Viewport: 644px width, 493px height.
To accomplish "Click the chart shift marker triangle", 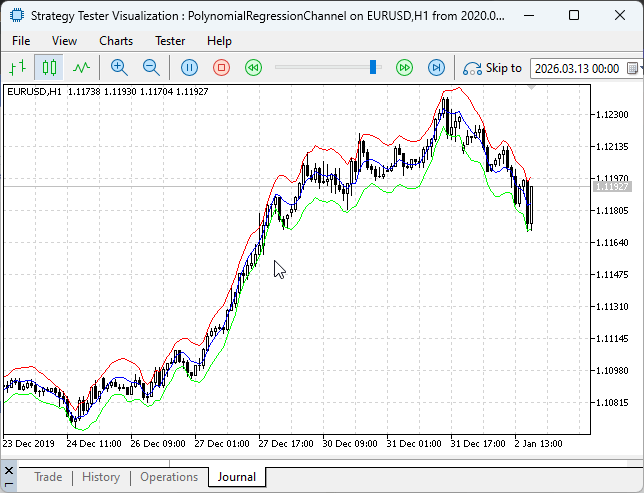I will tap(531, 88).
